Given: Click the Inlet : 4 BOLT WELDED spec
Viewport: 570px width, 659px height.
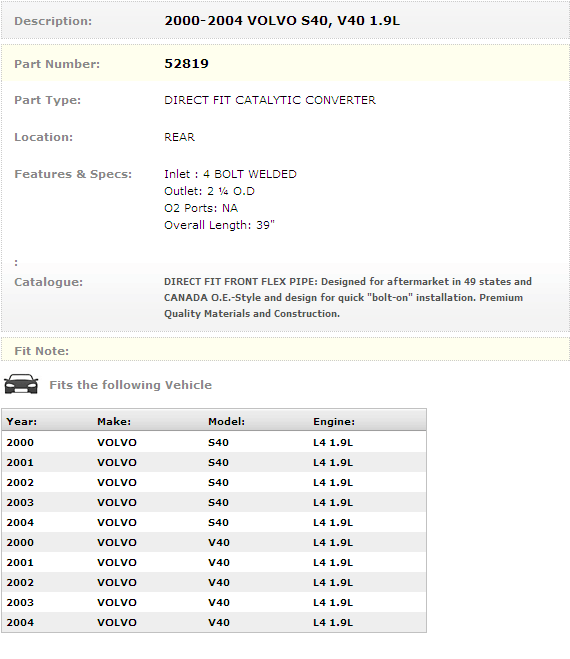Looking at the screenshot, I should click(230, 174).
